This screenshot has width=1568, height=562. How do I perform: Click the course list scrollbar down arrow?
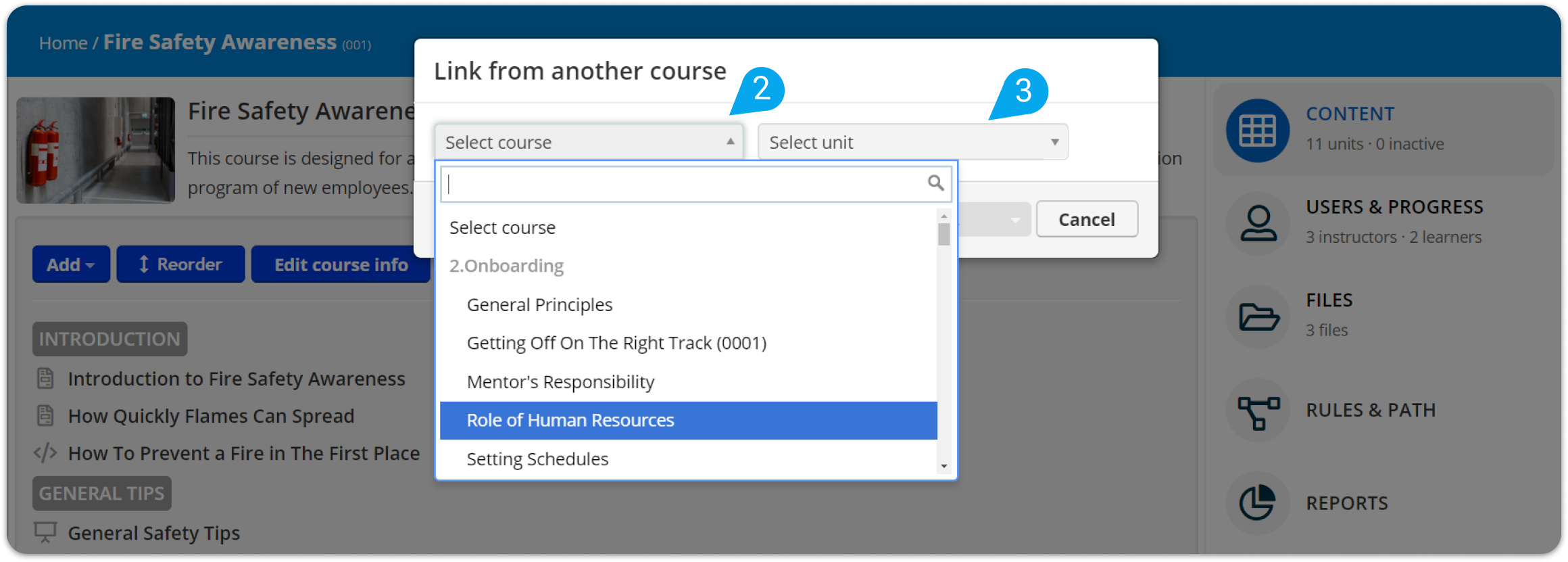944,467
